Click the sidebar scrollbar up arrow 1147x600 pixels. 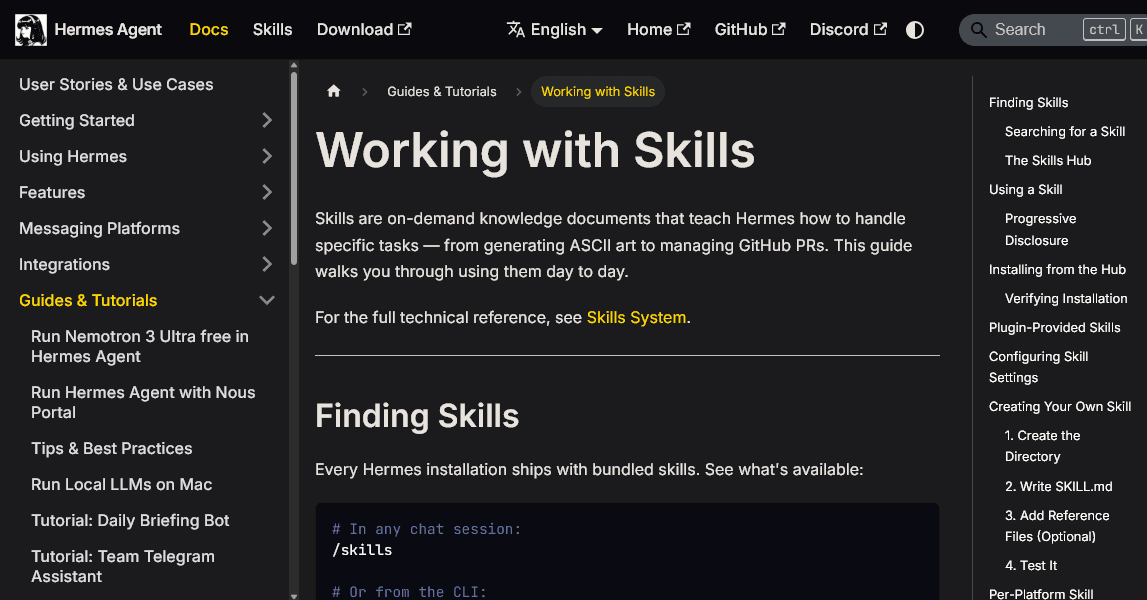tap(294, 65)
